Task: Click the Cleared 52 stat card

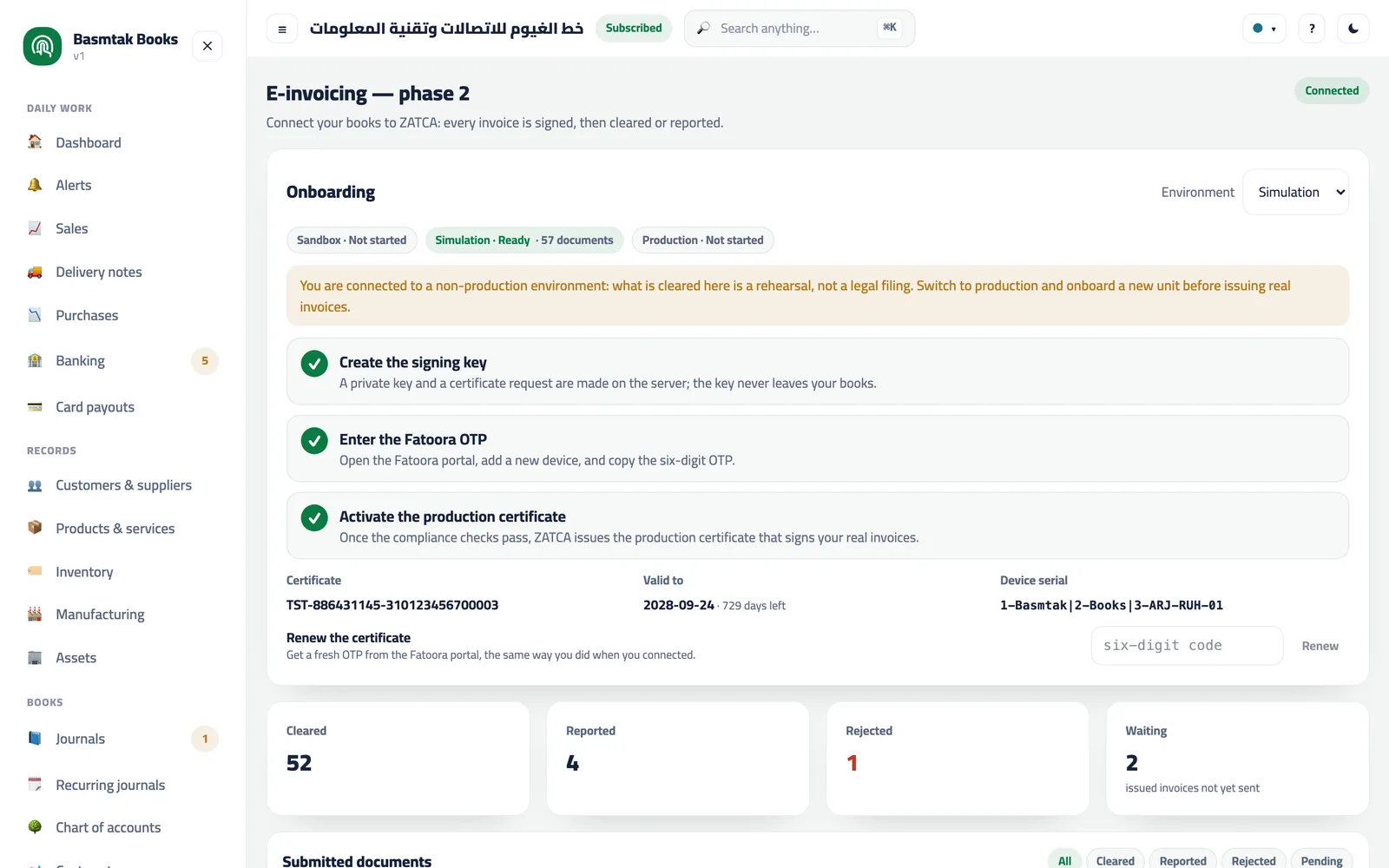Action: (398, 759)
